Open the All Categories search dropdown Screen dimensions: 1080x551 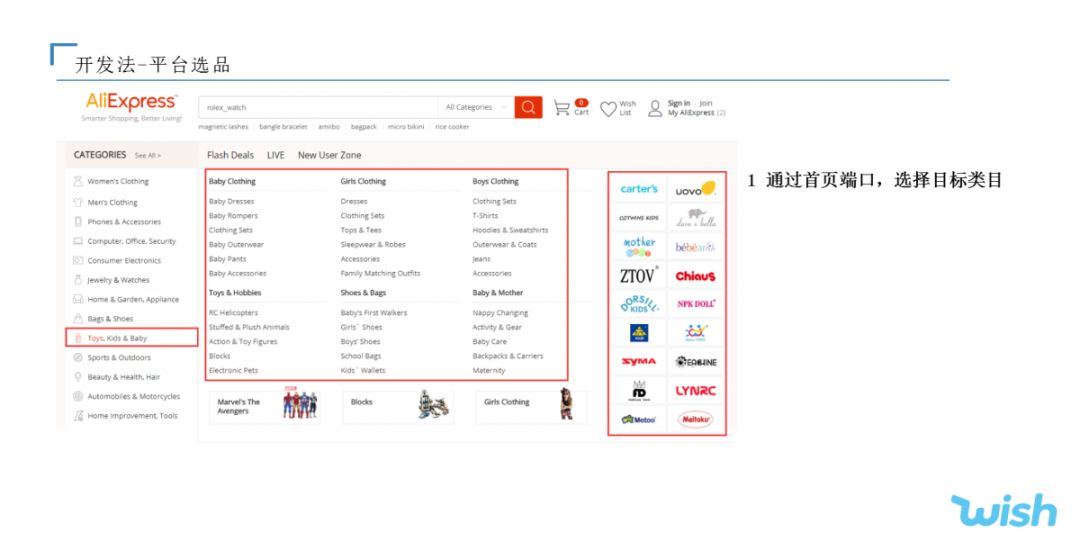click(x=475, y=107)
